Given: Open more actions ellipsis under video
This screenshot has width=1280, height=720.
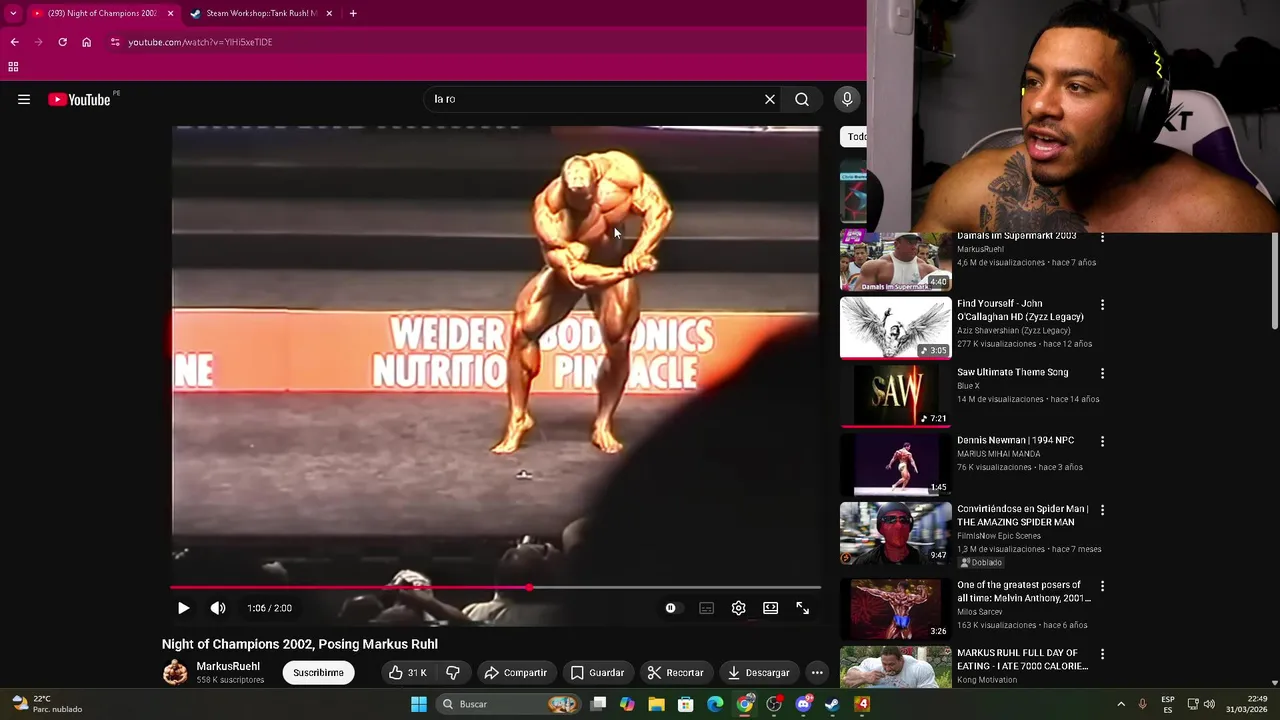Looking at the screenshot, I should (x=817, y=672).
